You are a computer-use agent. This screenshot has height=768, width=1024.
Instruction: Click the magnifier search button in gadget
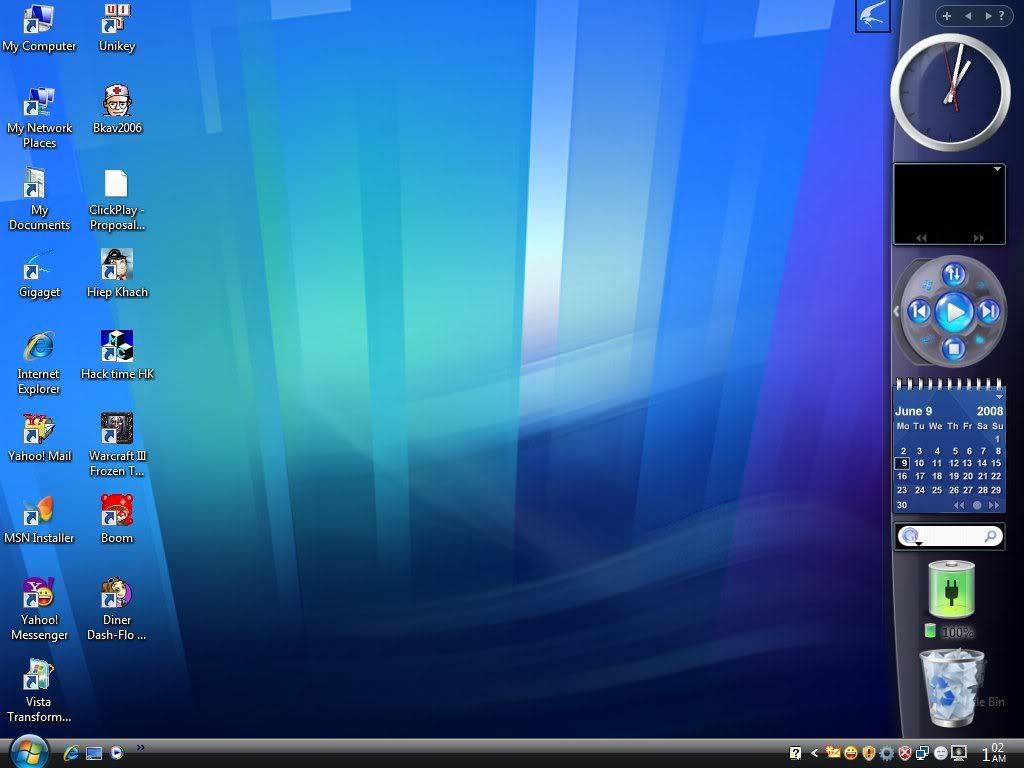tap(991, 536)
